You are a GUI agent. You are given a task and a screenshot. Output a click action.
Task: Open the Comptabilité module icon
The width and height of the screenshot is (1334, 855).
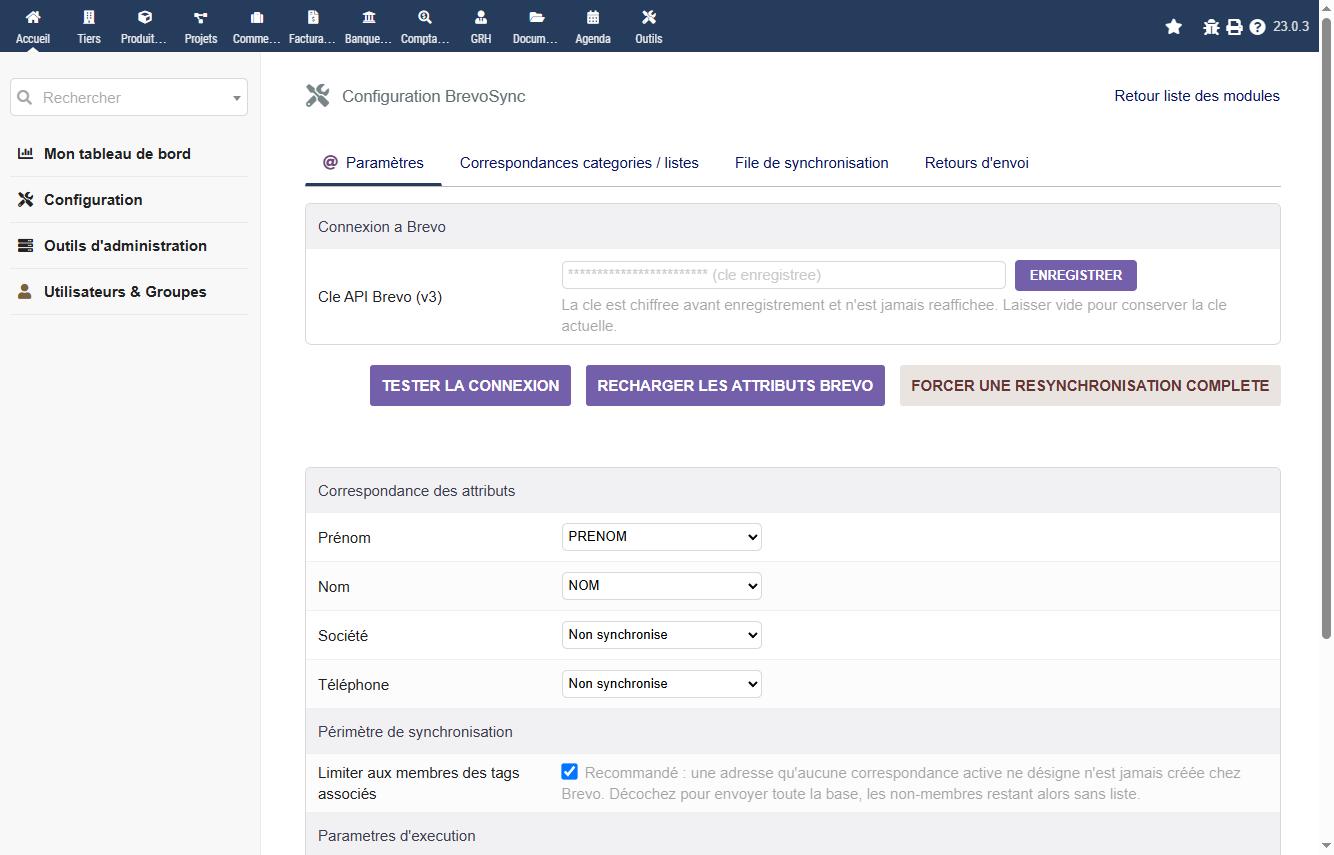pos(425,17)
